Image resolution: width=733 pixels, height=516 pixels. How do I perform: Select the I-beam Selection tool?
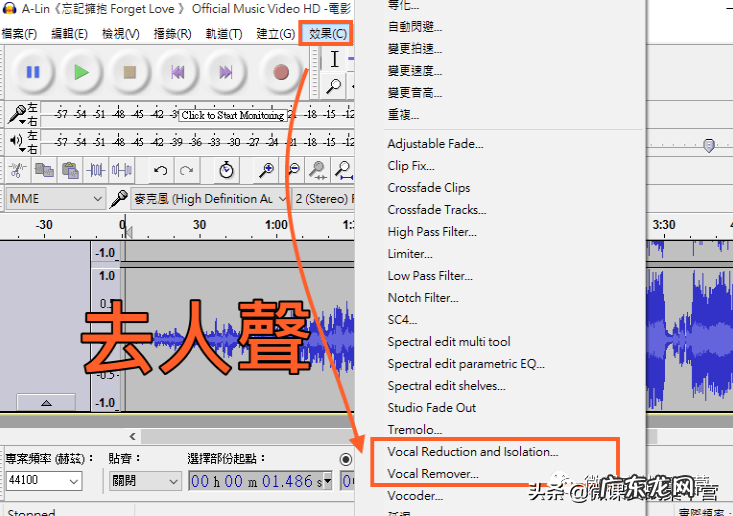pyautogui.click(x=334, y=59)
